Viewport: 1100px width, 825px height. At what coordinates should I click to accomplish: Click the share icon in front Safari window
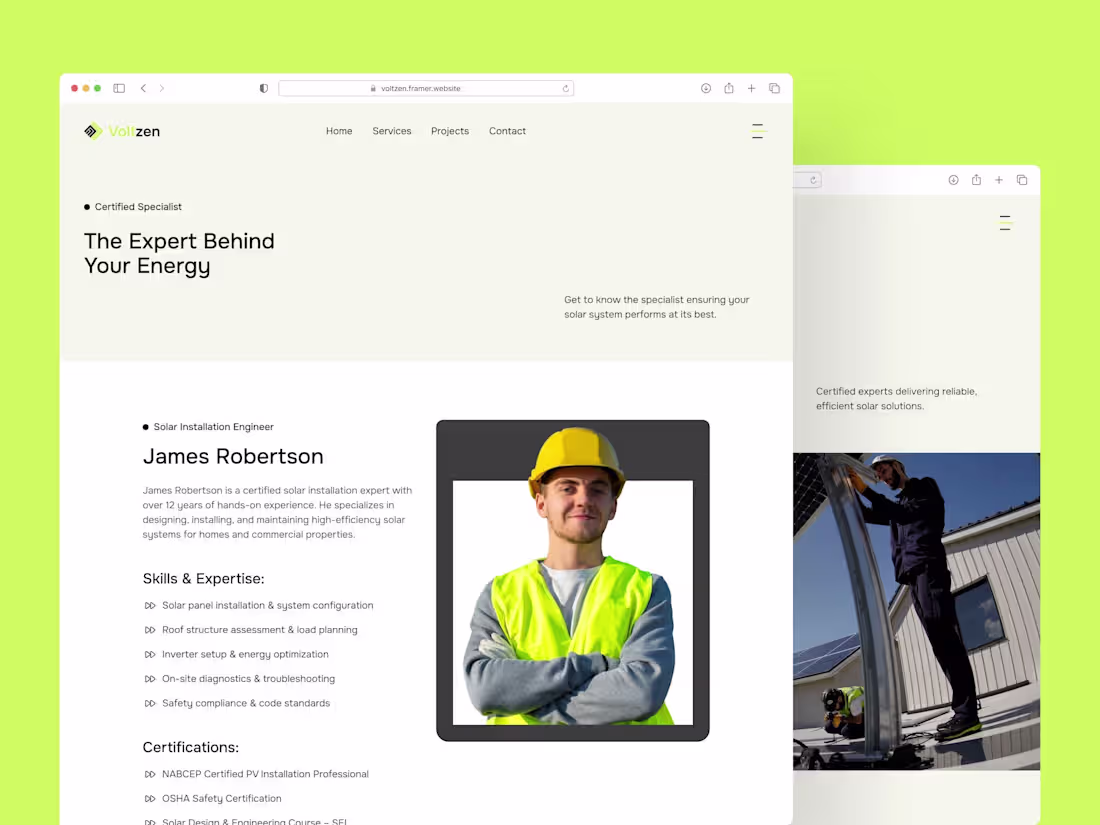[x=729, y=88]
